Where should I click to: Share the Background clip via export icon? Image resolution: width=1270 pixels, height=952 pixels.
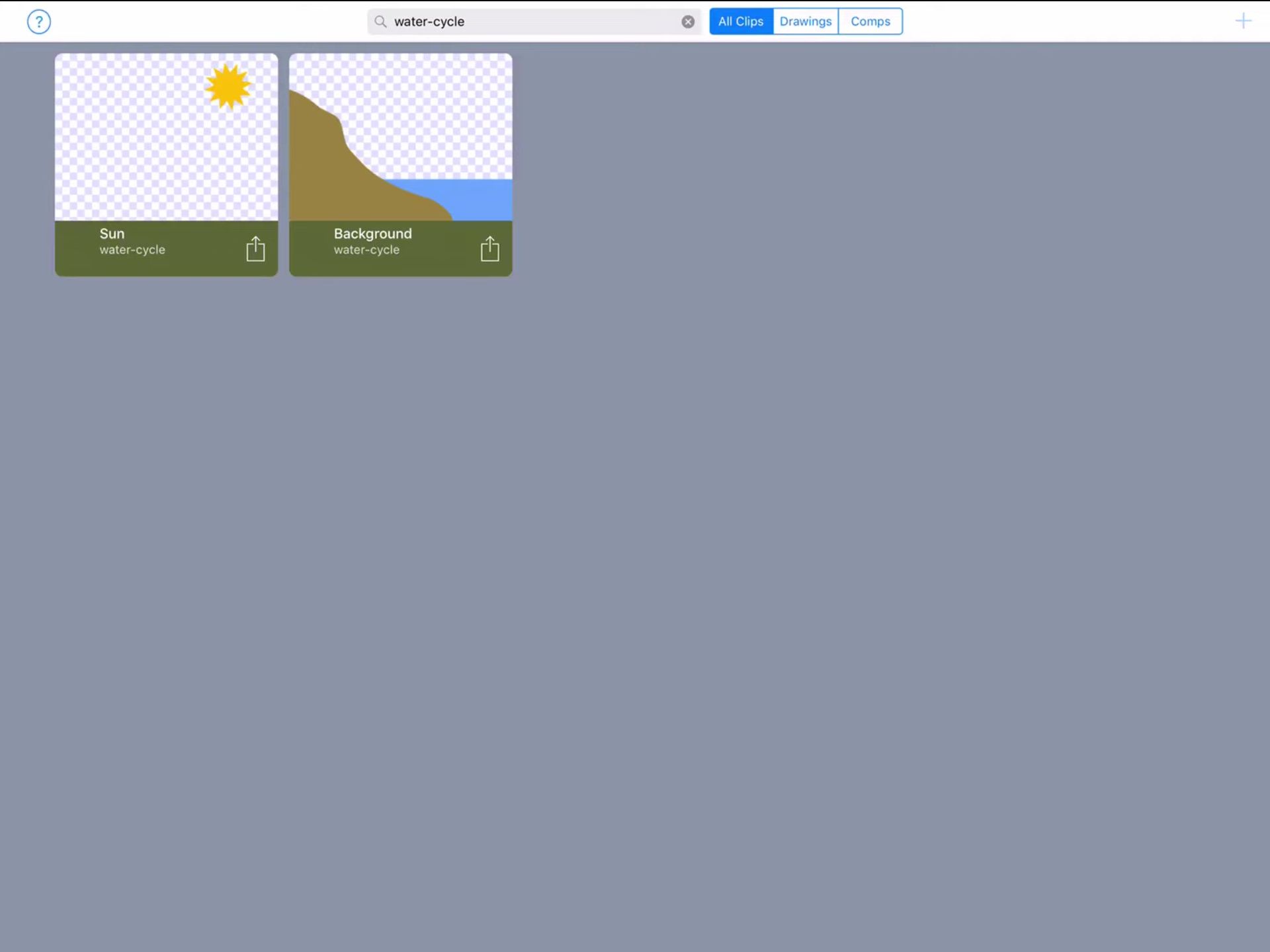click(489, 249)
